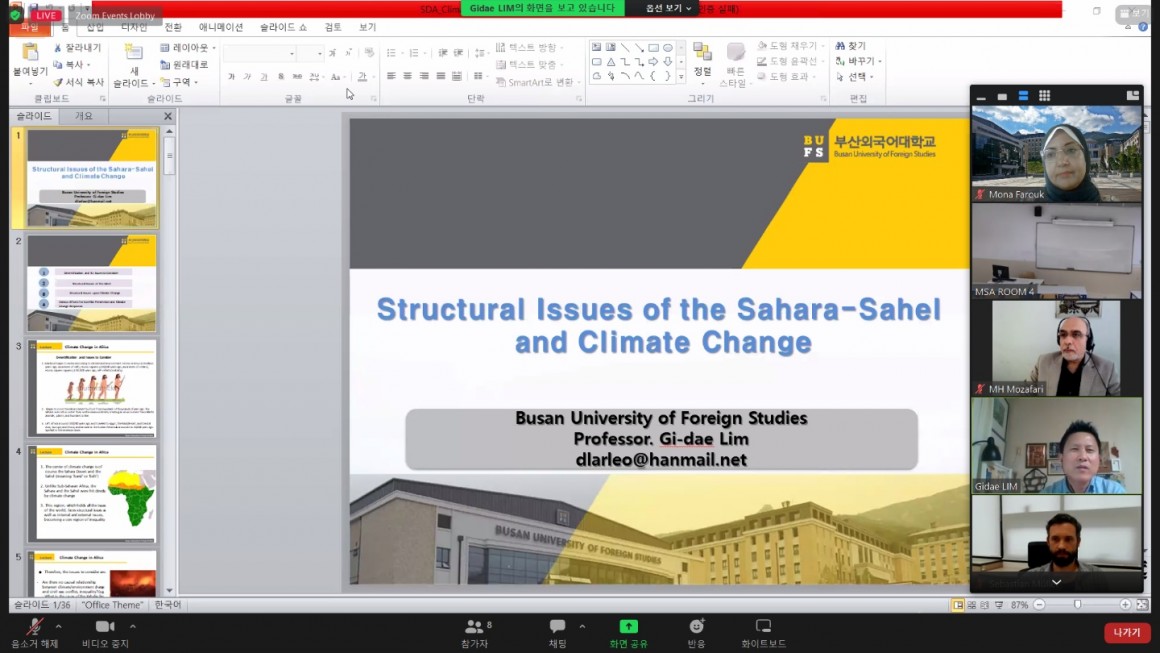Select slide 4 thumbnail with Africa map

pyautogui.click(x=92, y=494)
